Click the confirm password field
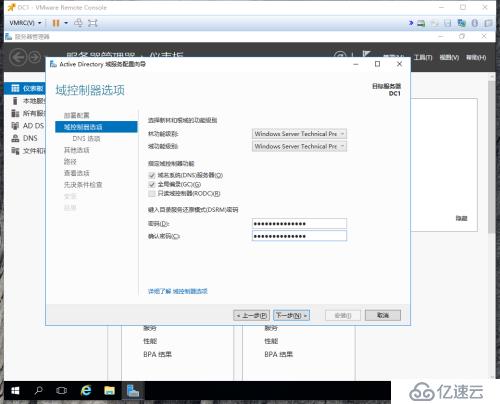500x404 pixels. coord(299,236)
